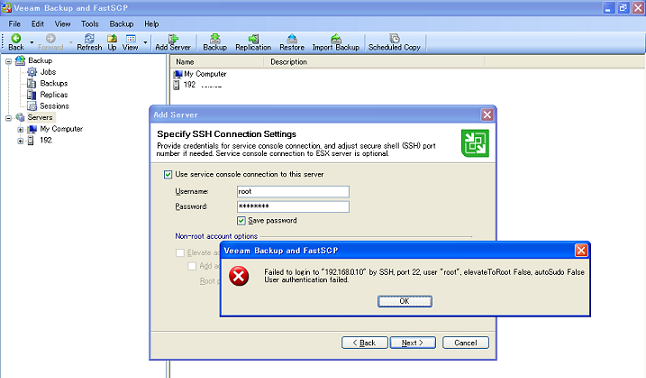This screenshot has width=646, height=378.
Task: Click the Backup toolbar icon
Action: click(x=215, y=38)
